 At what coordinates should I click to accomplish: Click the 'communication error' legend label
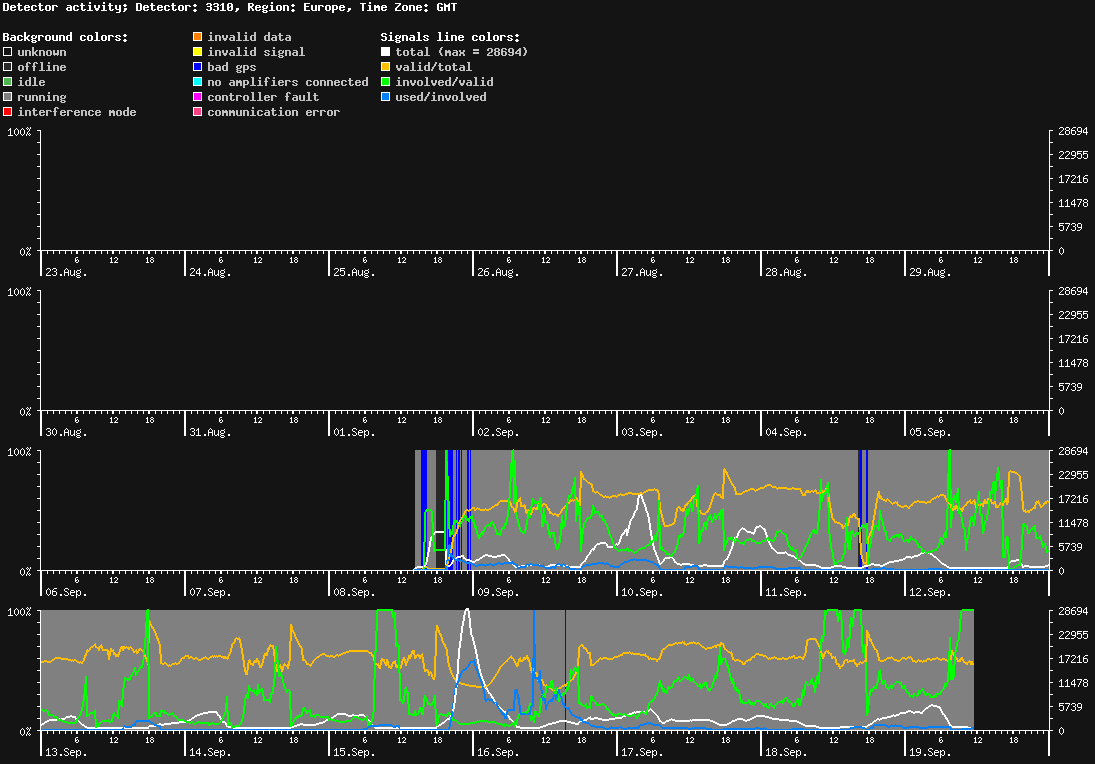point(274,112)
